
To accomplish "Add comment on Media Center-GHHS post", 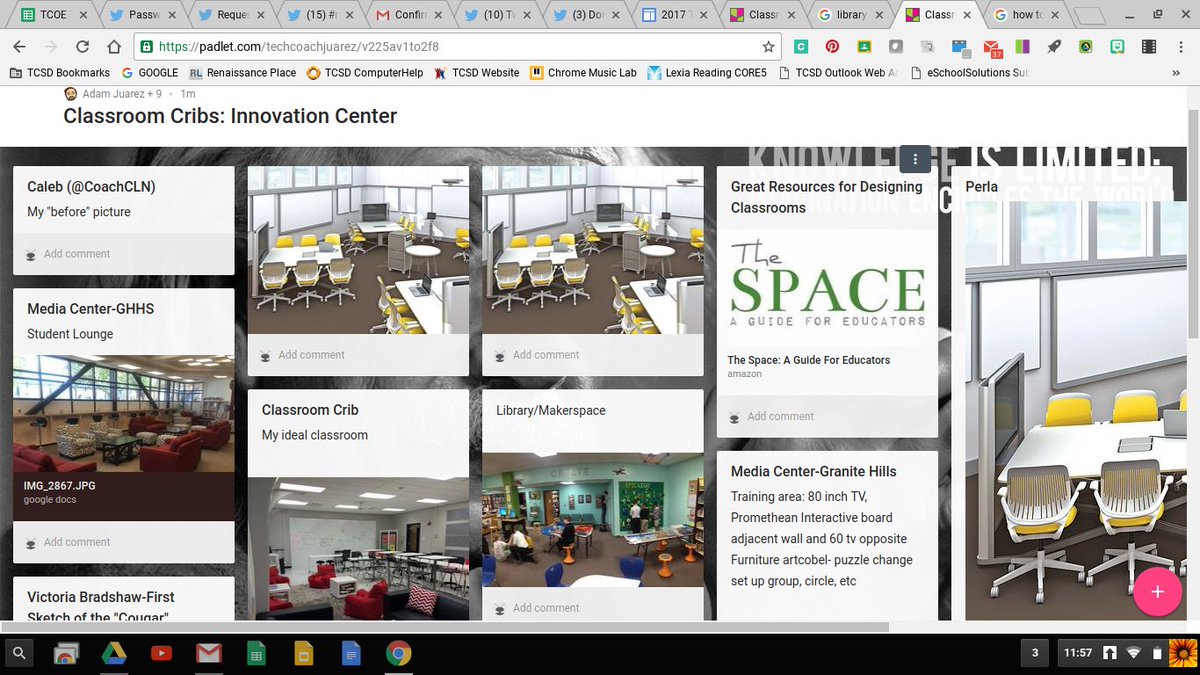I will (77, 542).
